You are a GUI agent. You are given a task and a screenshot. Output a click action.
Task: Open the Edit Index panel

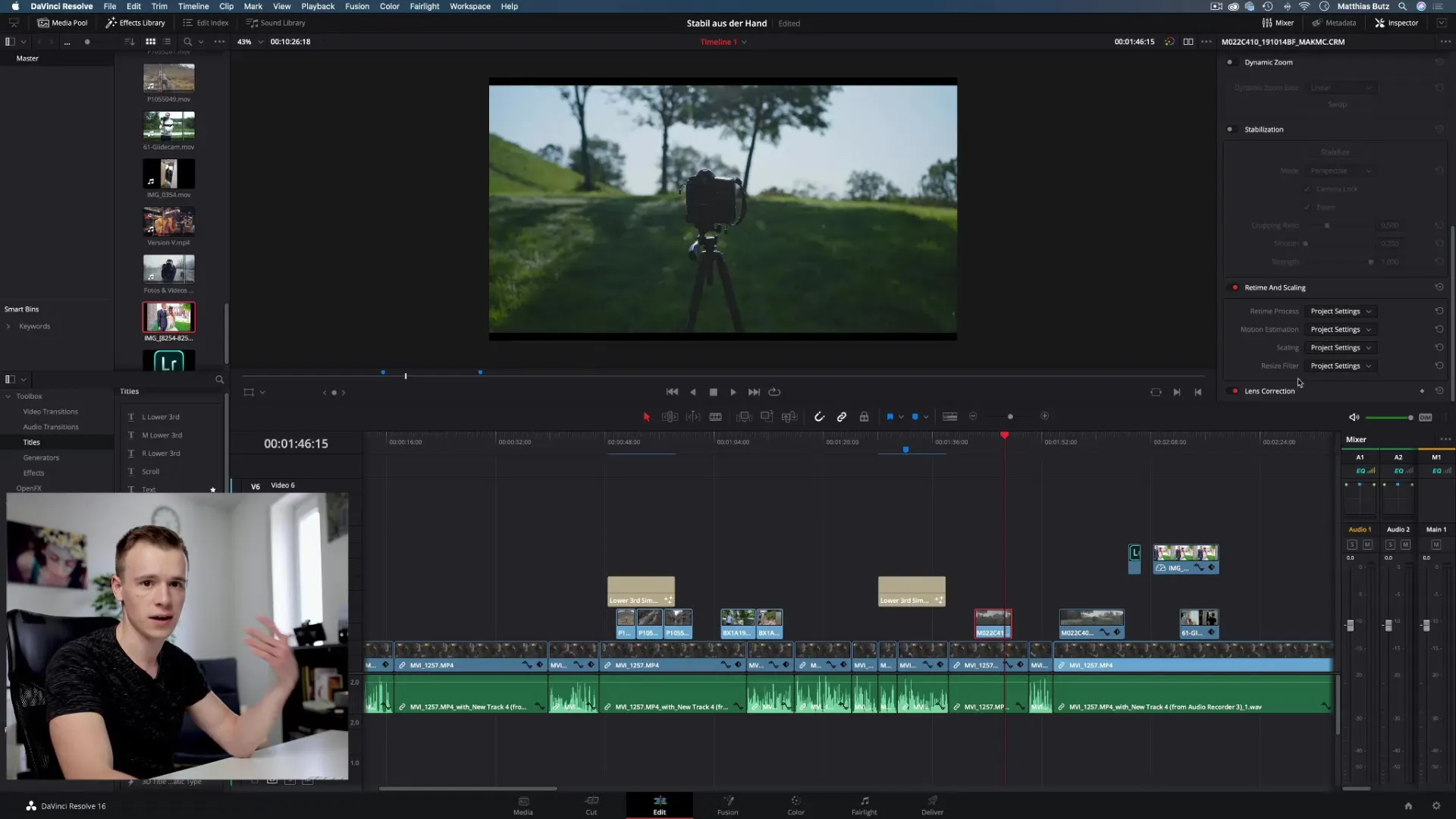coord(206,23)
